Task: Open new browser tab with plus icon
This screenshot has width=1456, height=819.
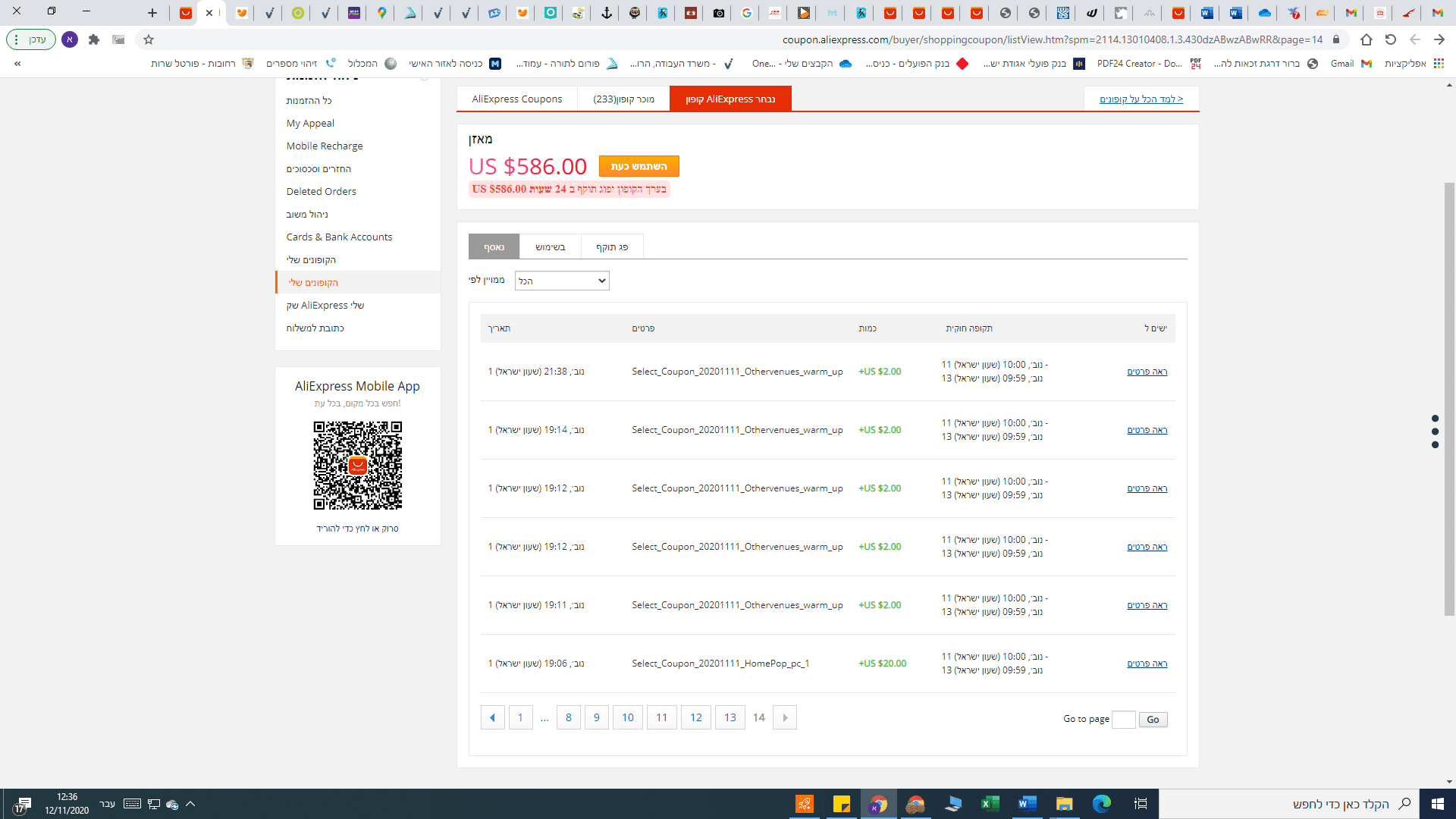Action: tap(152, 13)
